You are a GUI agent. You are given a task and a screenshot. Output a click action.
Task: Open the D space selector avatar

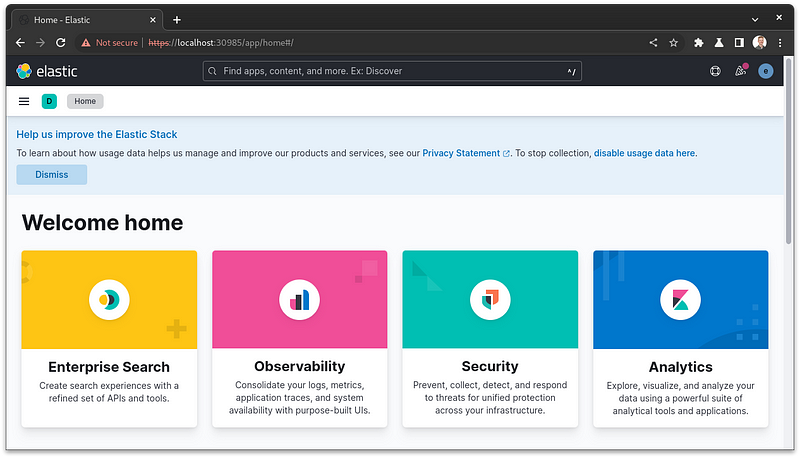(49, 101)
